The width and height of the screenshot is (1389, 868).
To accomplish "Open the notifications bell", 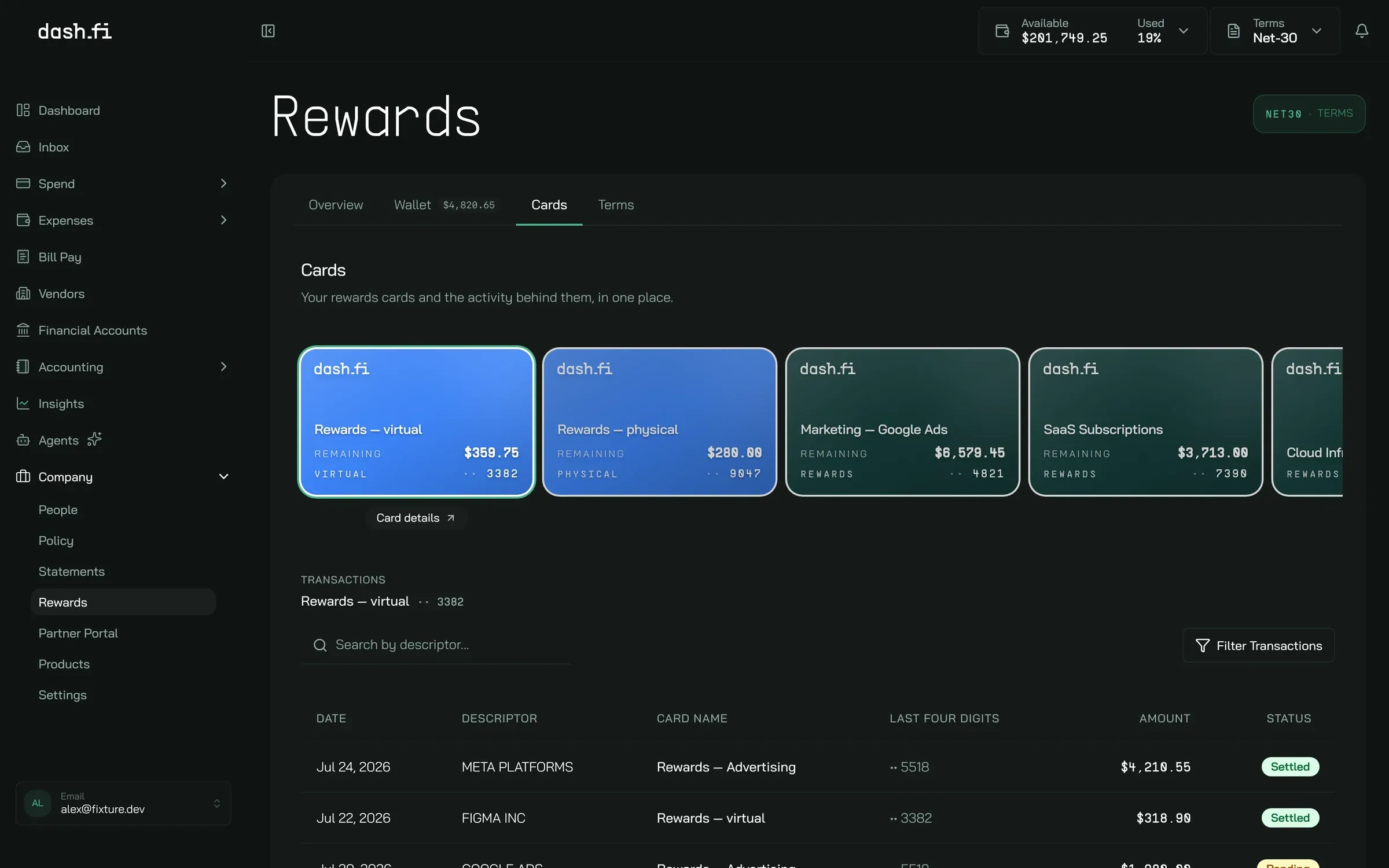I will 1362,31.
